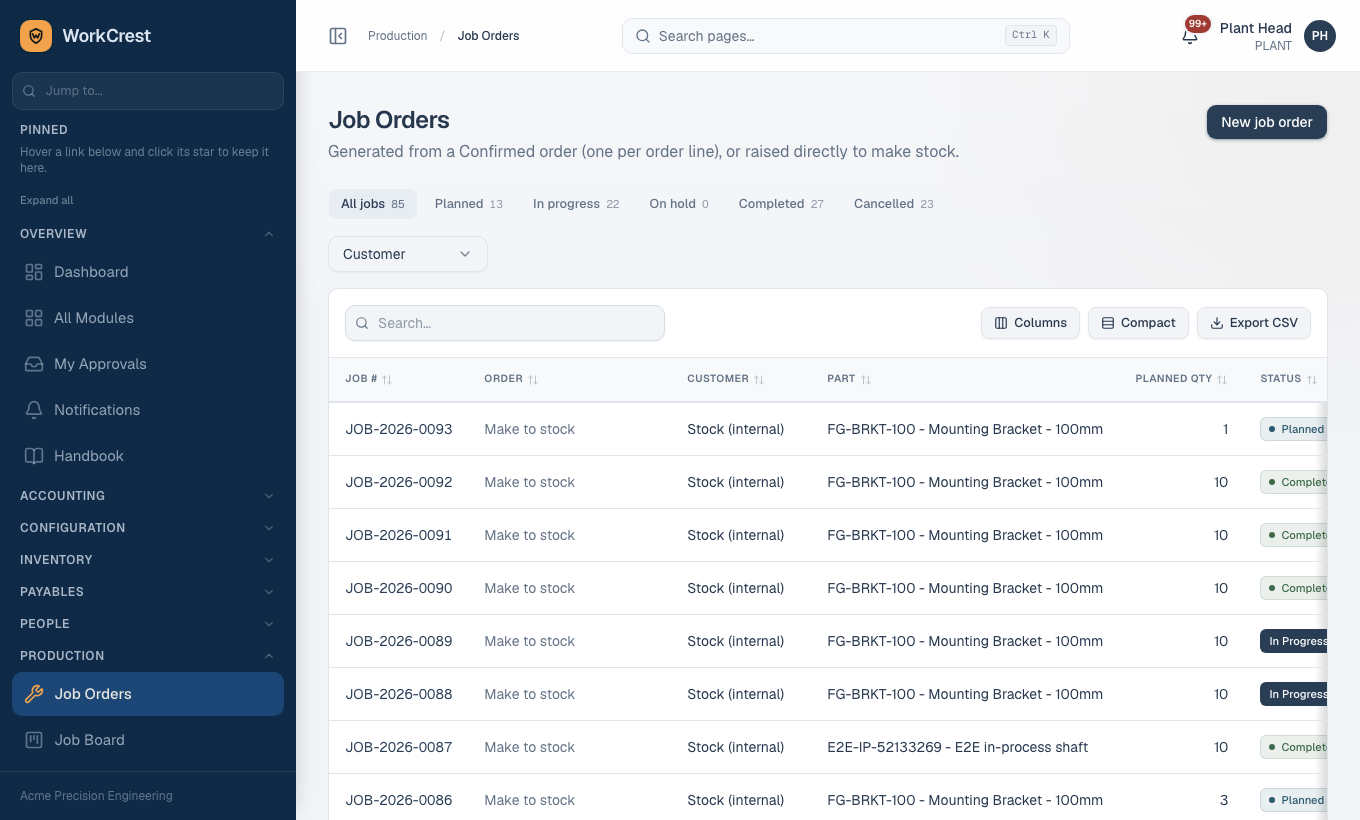The height and width of the screenshot is (820, 1360).
Task: Sort table by Part column arrows
Action: click(x=866, y=380)
